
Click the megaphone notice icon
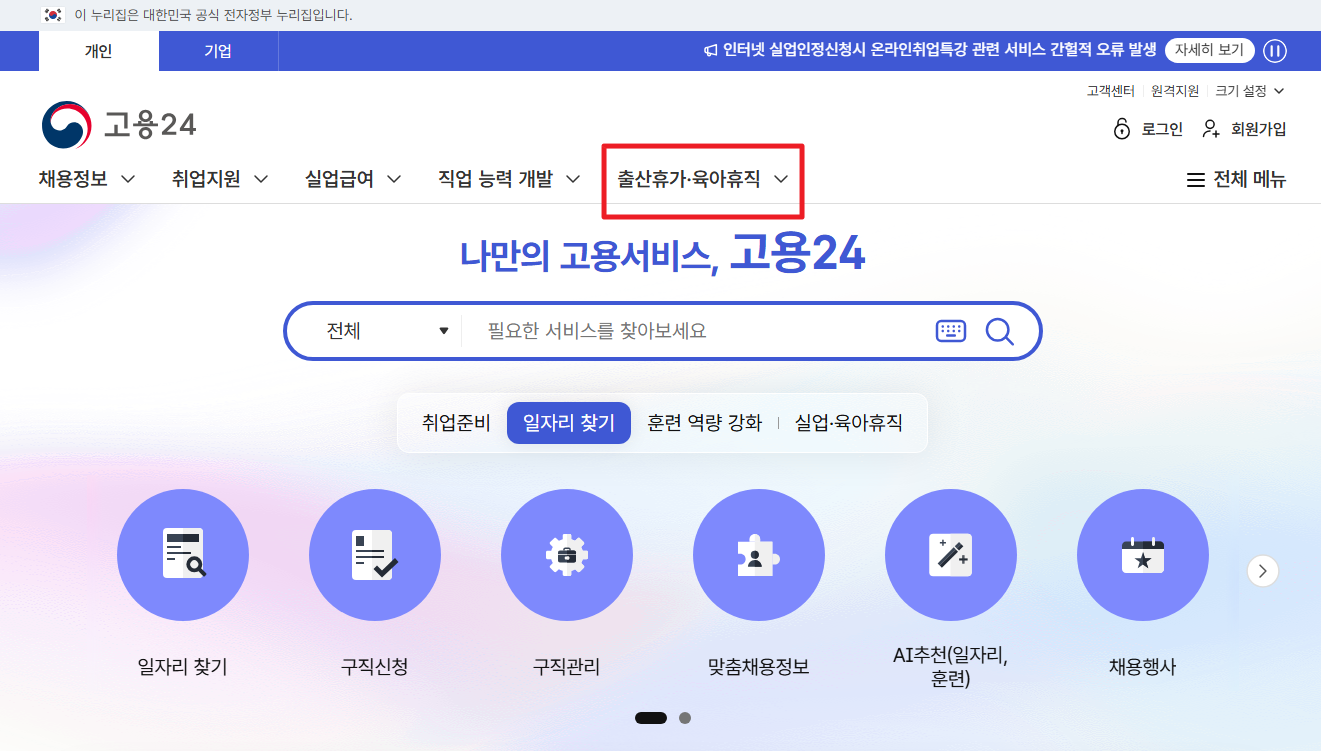[x=711, y=51]
